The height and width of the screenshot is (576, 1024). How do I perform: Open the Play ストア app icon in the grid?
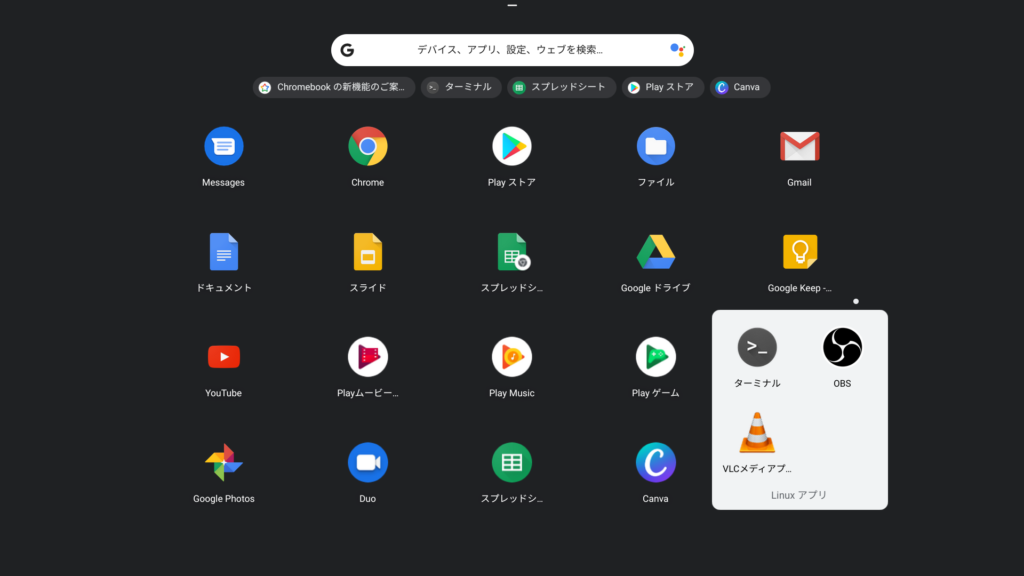point(511,146)
